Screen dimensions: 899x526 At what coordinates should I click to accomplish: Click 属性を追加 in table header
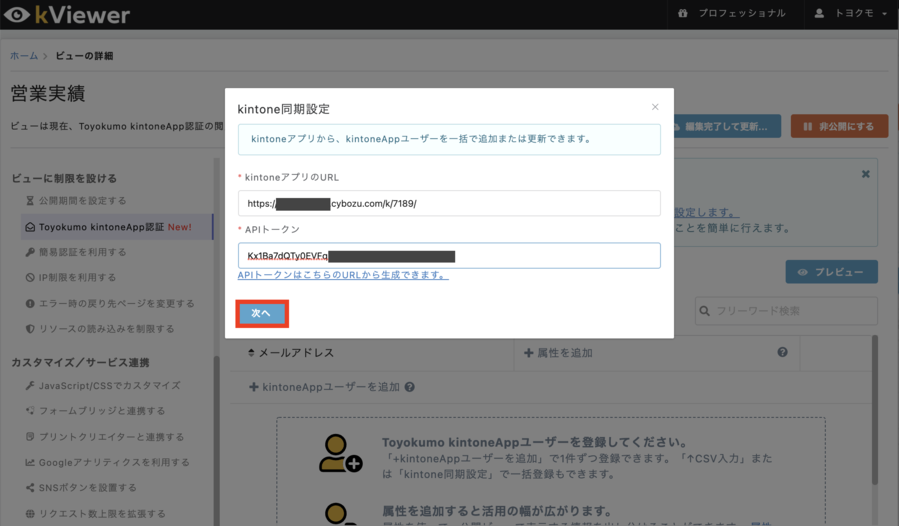558,353
